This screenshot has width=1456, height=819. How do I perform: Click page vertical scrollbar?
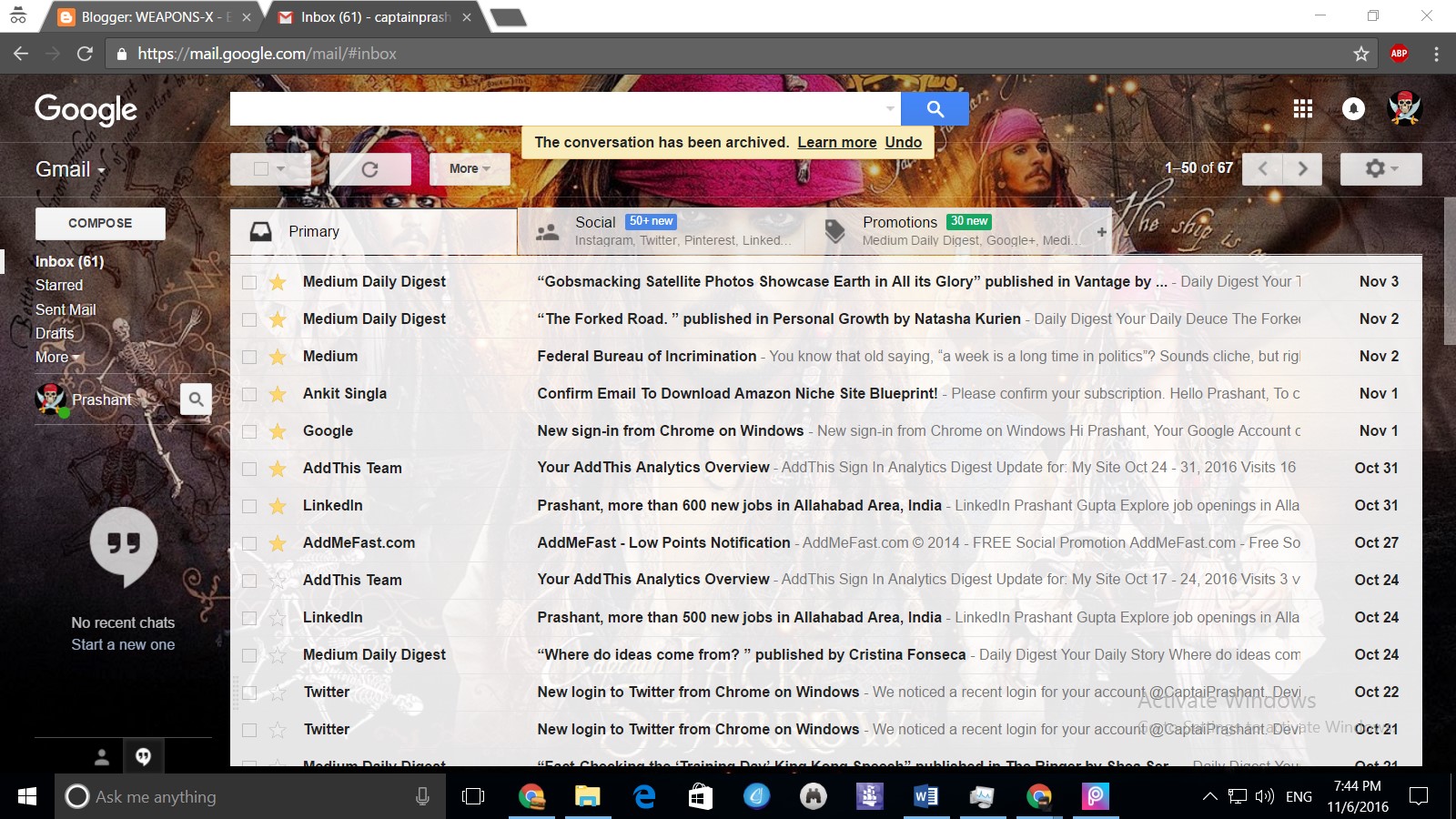click(1450, 271)
